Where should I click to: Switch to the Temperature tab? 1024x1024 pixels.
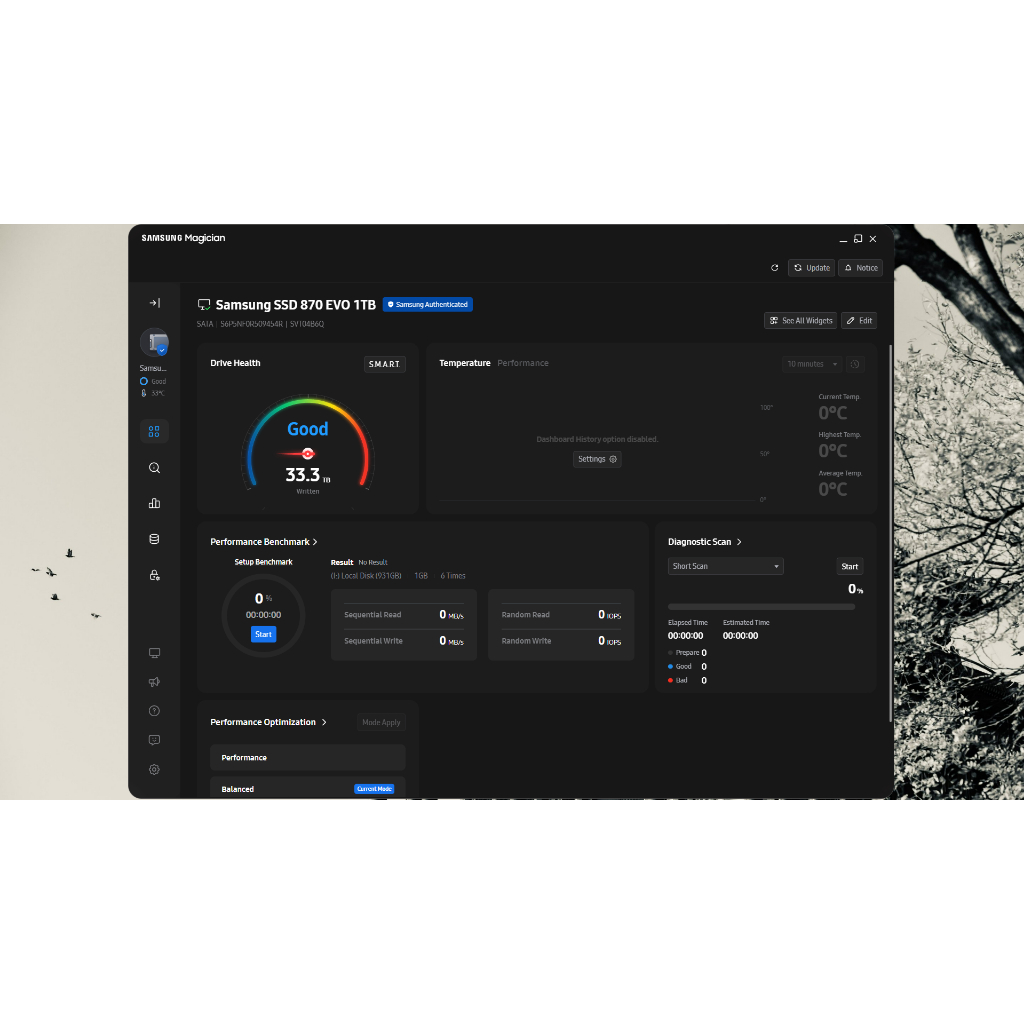point(464,363)
